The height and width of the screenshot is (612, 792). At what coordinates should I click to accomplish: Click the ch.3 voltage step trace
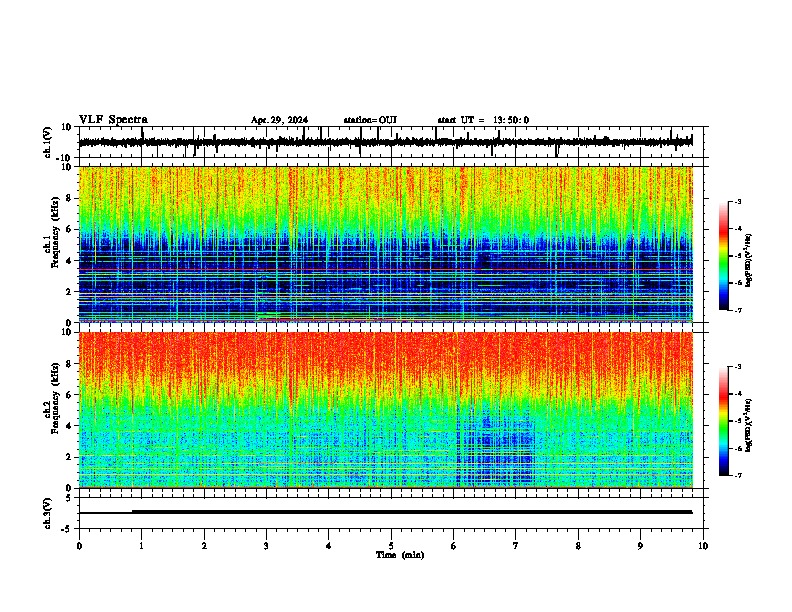pos(385,512)
